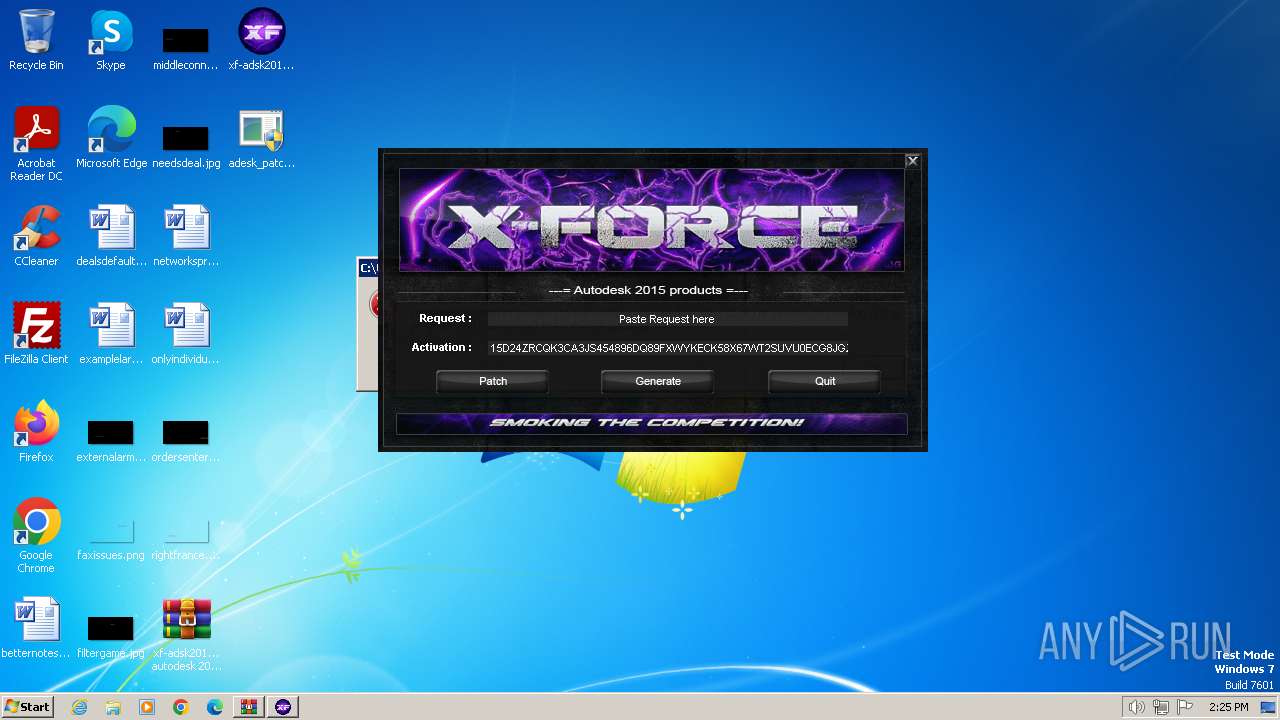Image resolution: width=1280 pixels, height=720 pixels.
Task: Open the volume tray icon
Action: coord(1137,707)
